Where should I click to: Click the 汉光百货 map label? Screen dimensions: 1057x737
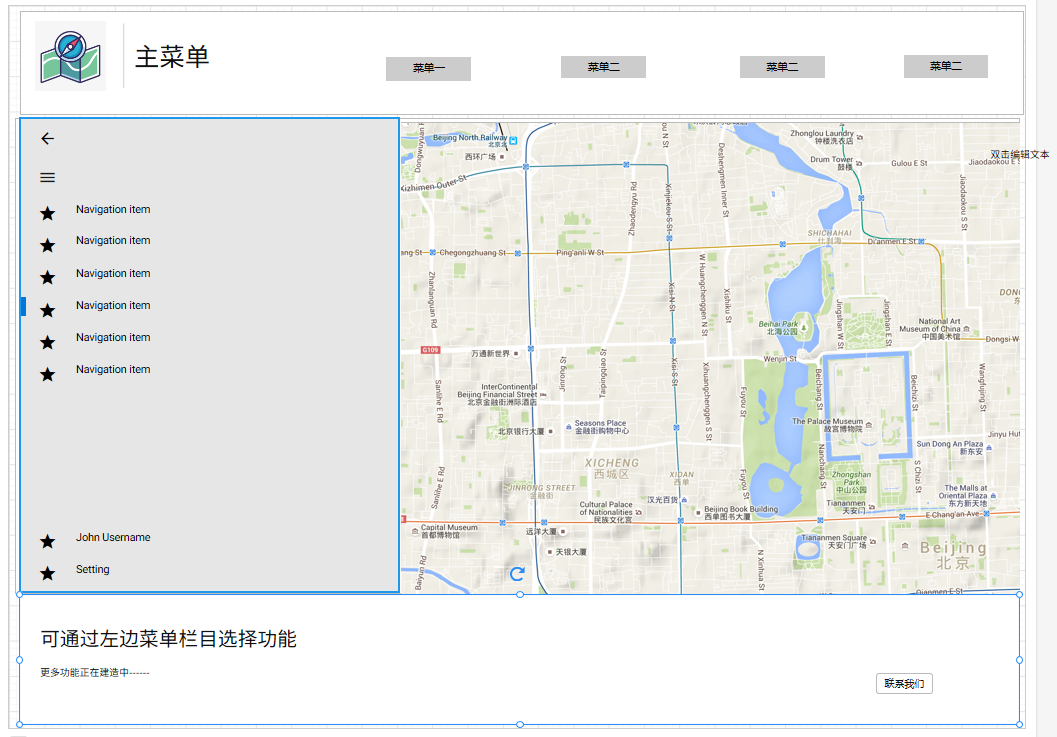click(x=663, y=500)
